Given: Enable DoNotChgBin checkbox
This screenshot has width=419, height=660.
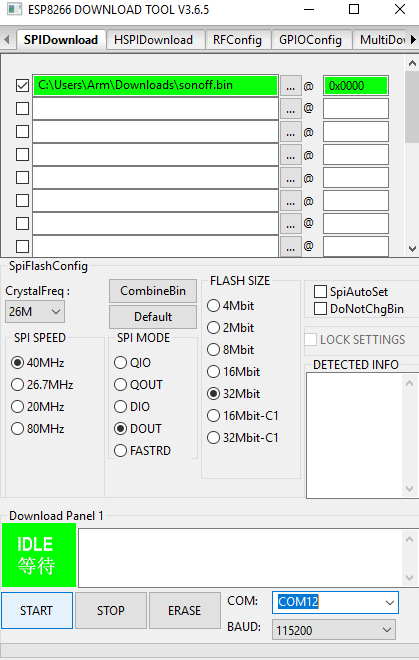Looking at the screenshot, I should point(320,309).
